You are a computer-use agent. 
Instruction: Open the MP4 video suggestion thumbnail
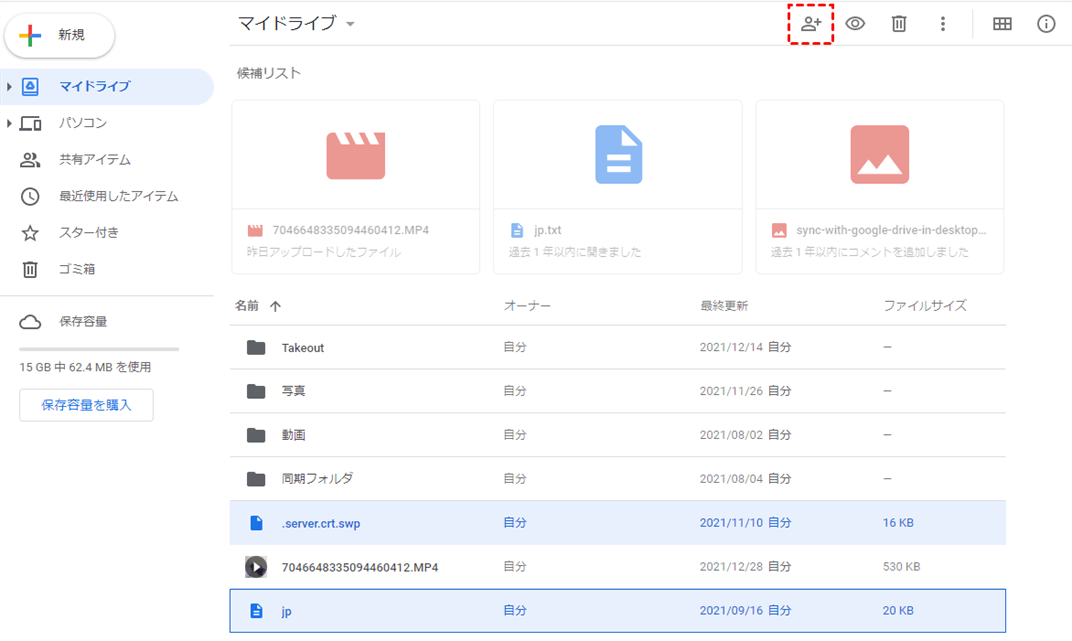point(356,155)
